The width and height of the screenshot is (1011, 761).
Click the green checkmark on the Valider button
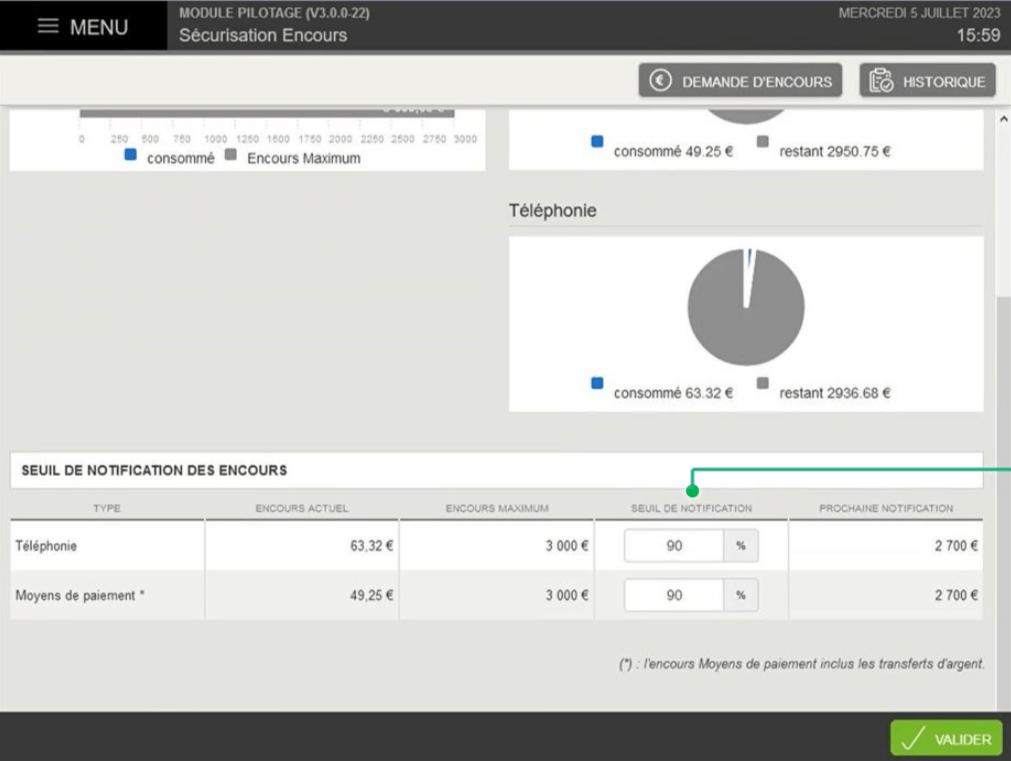911,738
